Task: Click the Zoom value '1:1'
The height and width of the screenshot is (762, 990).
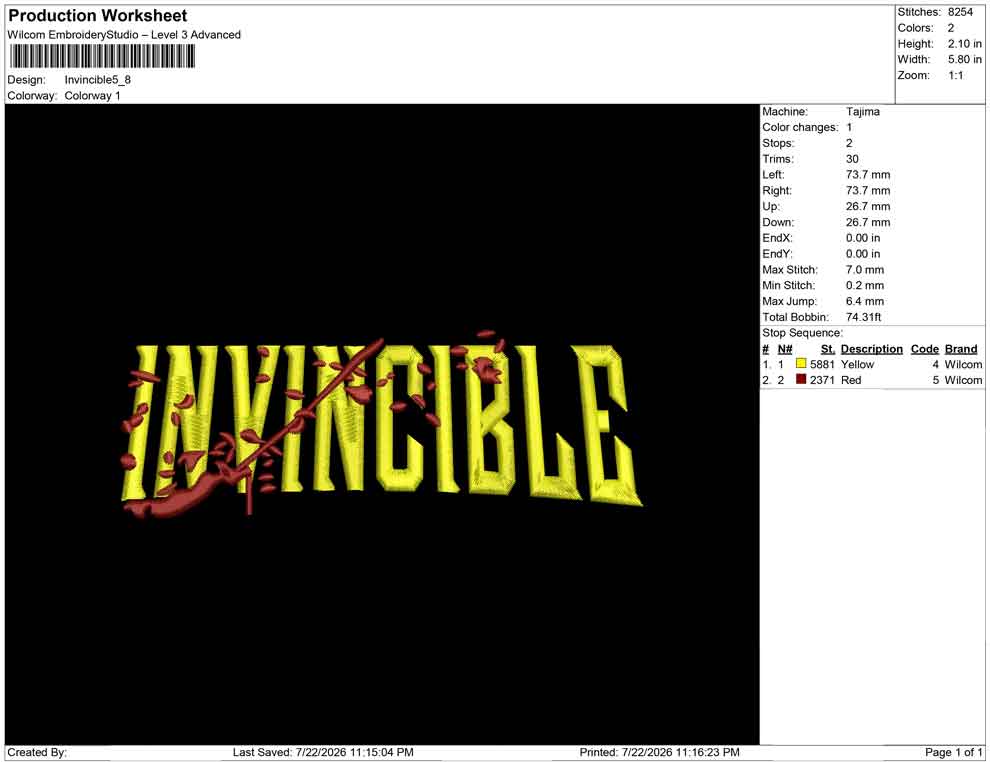Action: 956,75
